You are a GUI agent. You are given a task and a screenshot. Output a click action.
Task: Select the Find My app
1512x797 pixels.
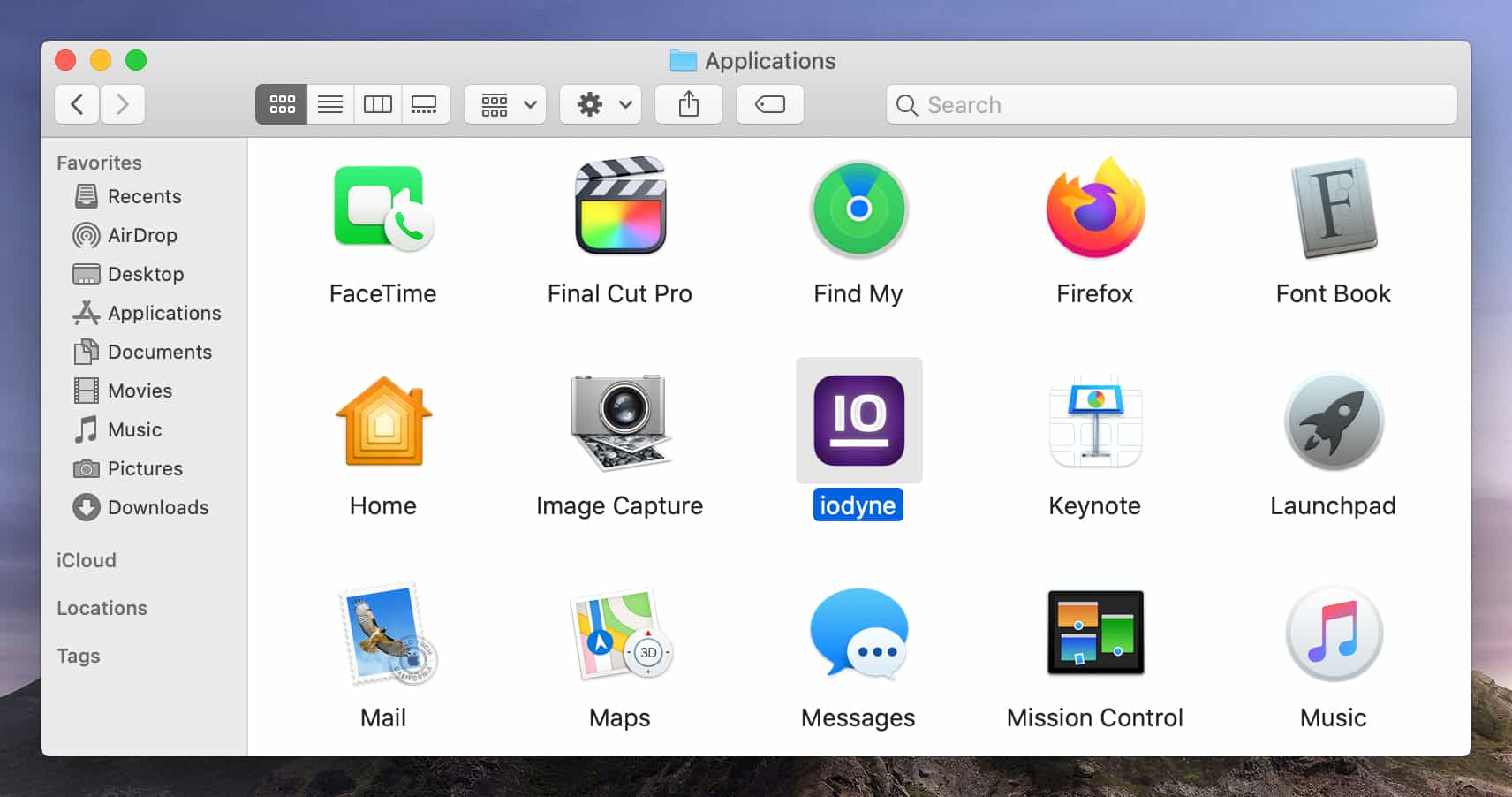[858, 209]
